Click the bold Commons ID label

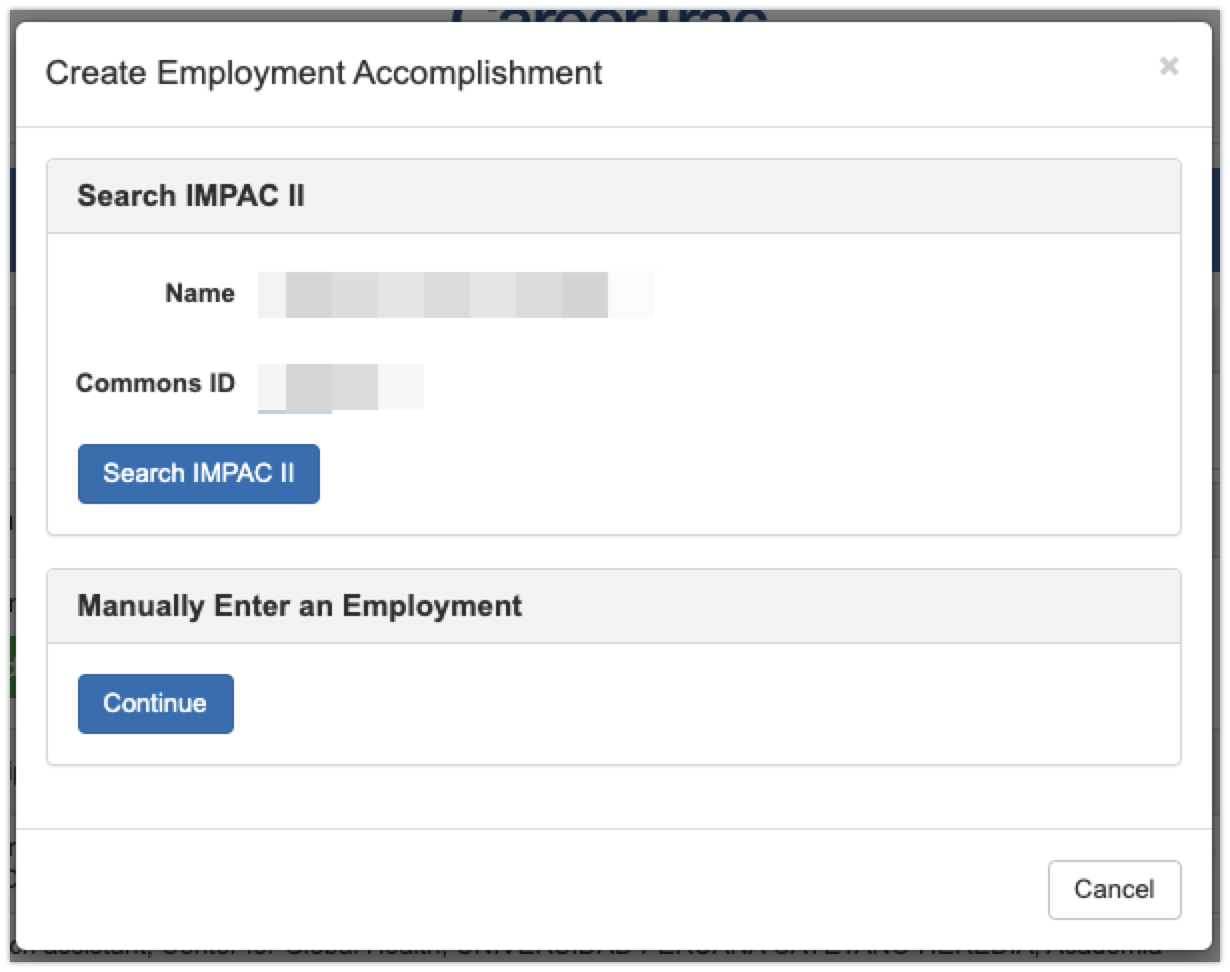155,384
